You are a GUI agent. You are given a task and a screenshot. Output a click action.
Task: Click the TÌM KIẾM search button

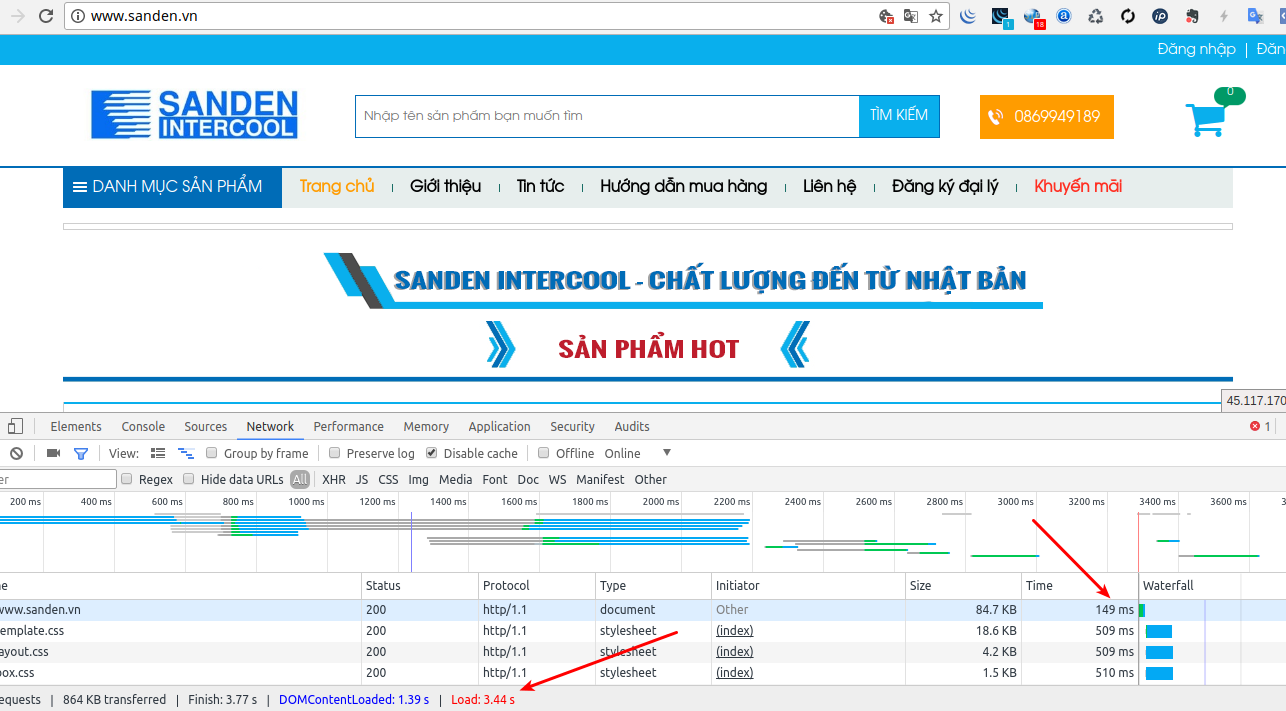[899, 116]
